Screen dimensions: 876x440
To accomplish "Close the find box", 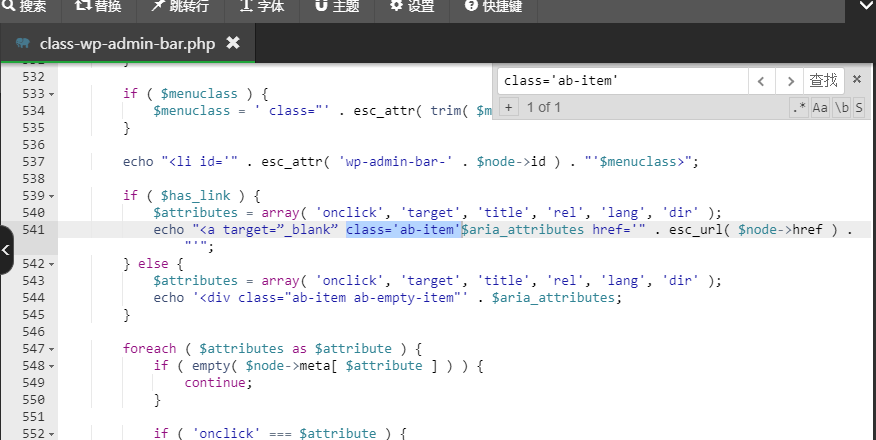I will [x=856, y=80].
